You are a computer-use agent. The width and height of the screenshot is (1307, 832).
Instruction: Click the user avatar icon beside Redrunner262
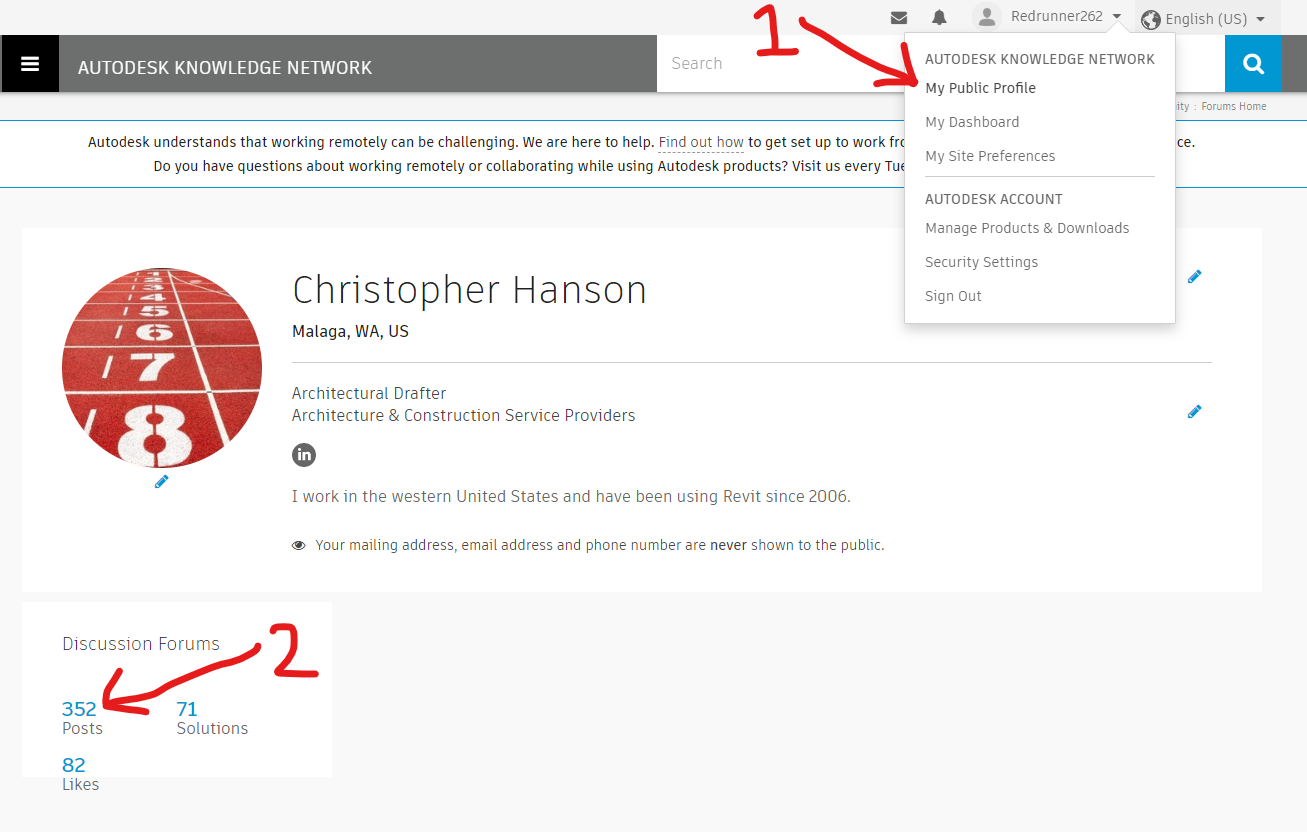coord(987,17)
